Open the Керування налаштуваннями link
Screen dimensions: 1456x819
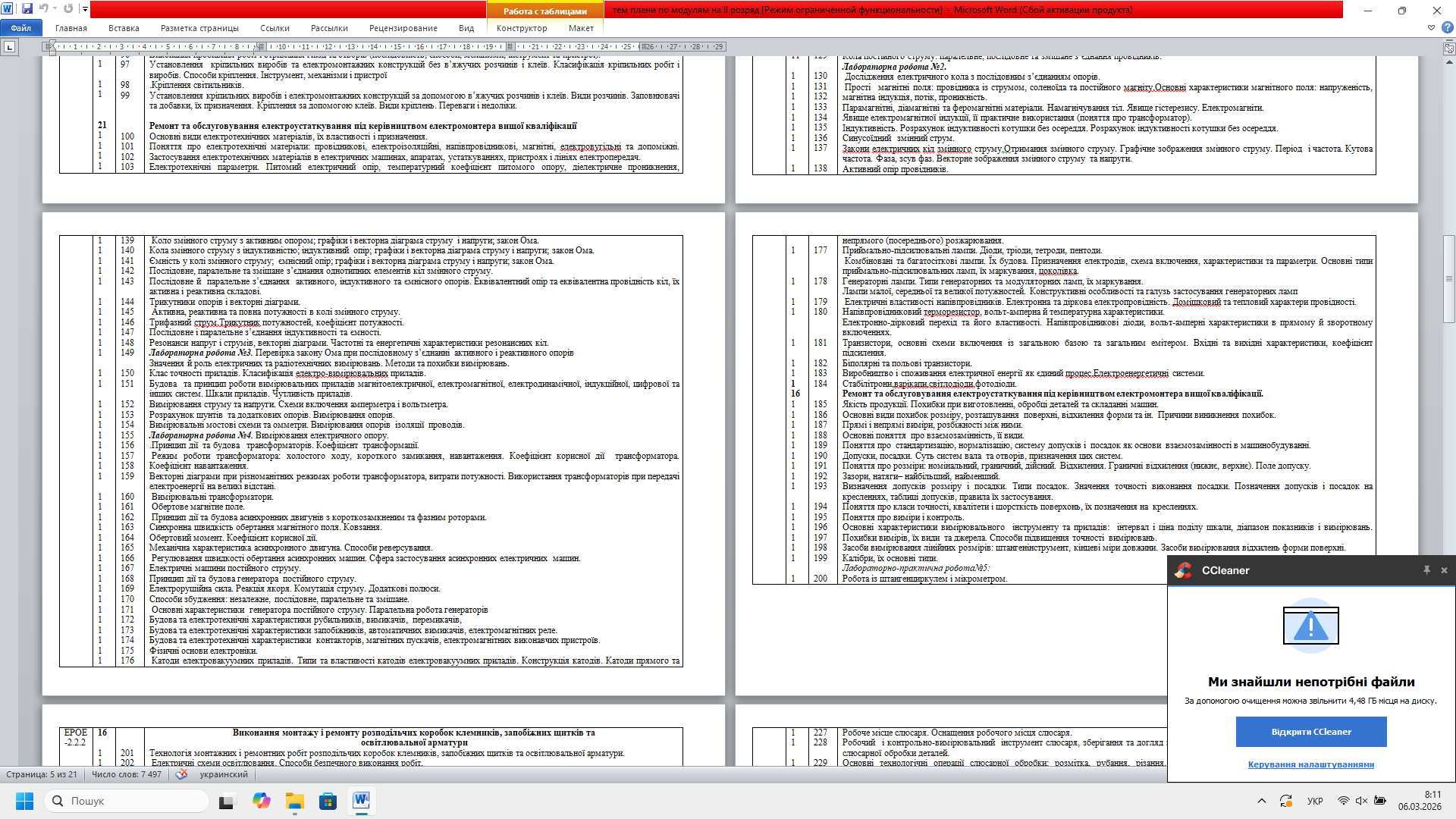click(1310, 764)
